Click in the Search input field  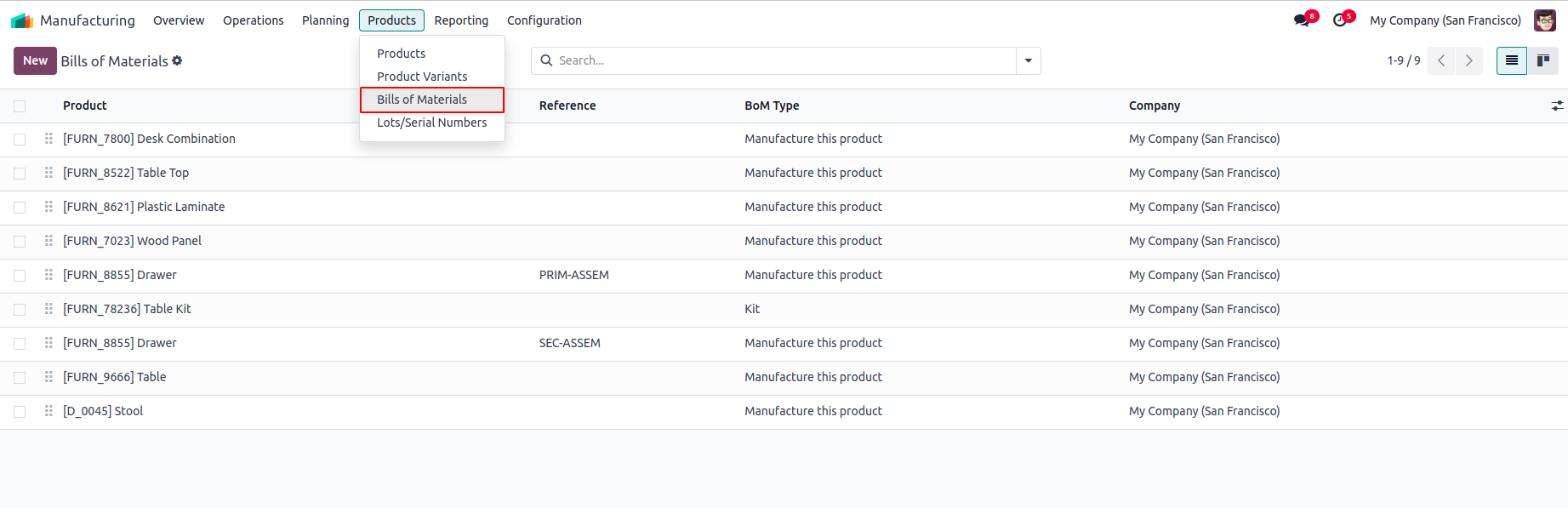783,60
